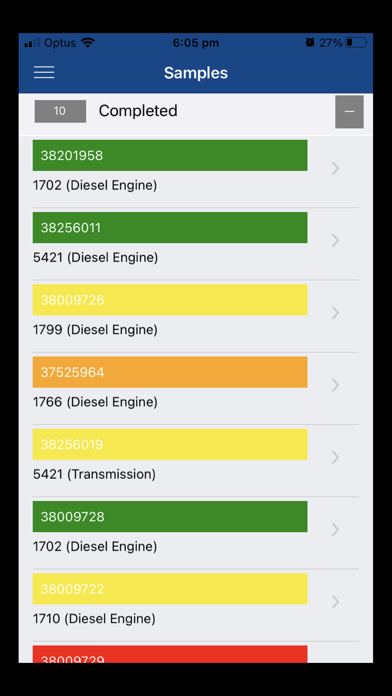The image size is (392, 696).
Task: Tap the chevron next to sample 38009728
Action: tap(336, 530)
